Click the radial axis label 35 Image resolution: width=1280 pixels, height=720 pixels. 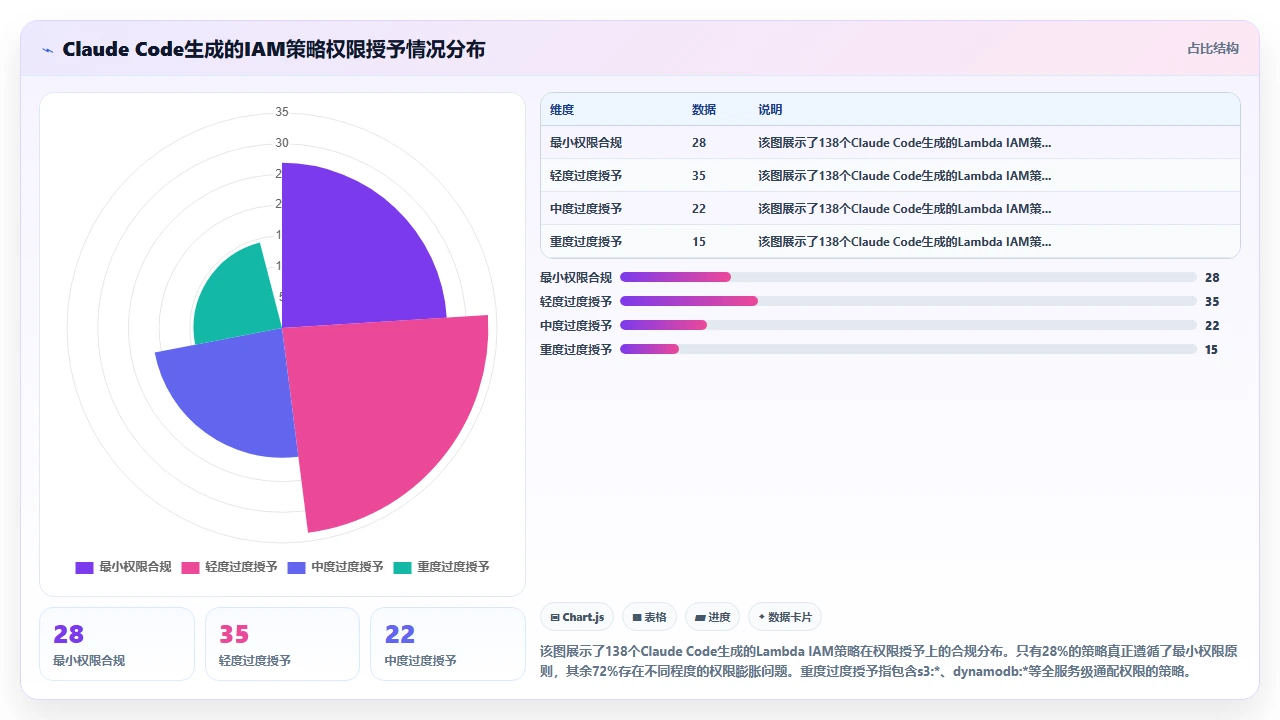point(282,111)
